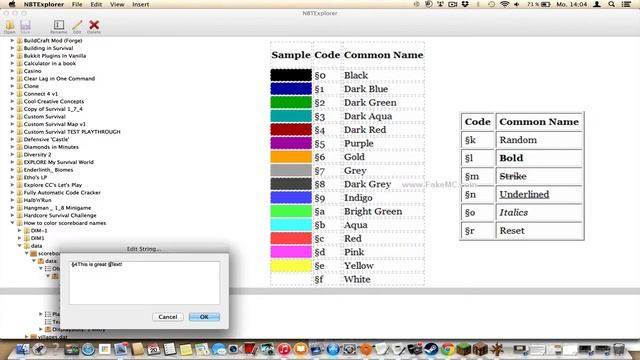Click the Gold §6 color sample

pos(291,157)
